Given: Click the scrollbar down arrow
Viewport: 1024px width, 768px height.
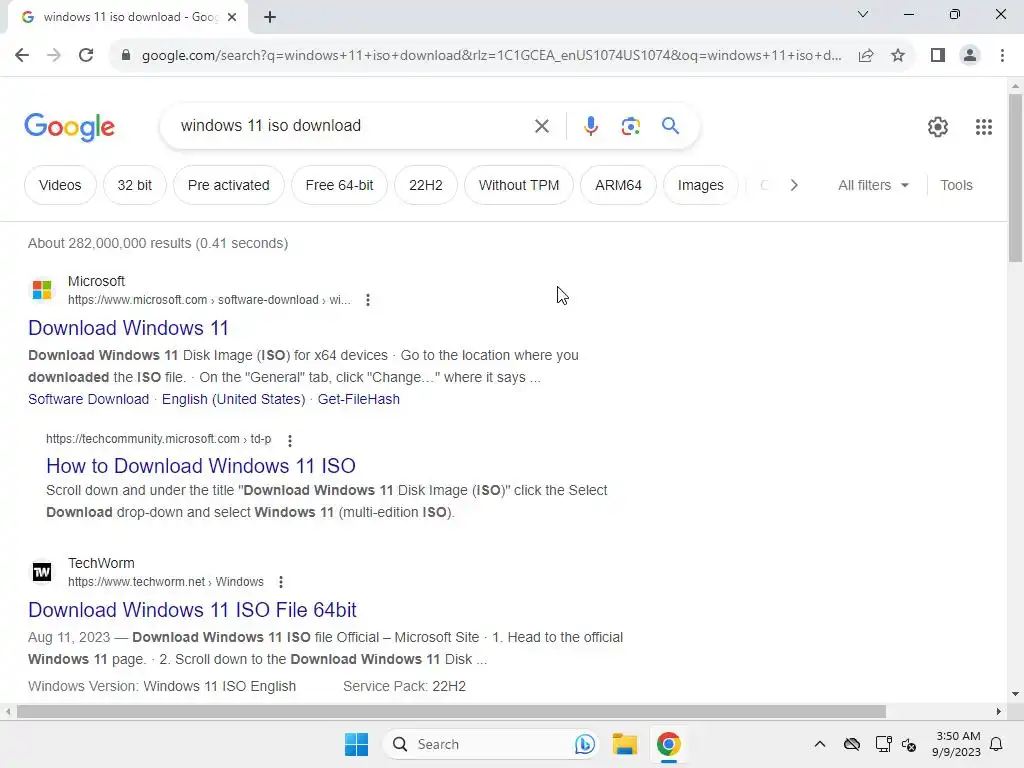Looking at the screenshot, I should pos(1015,694).
